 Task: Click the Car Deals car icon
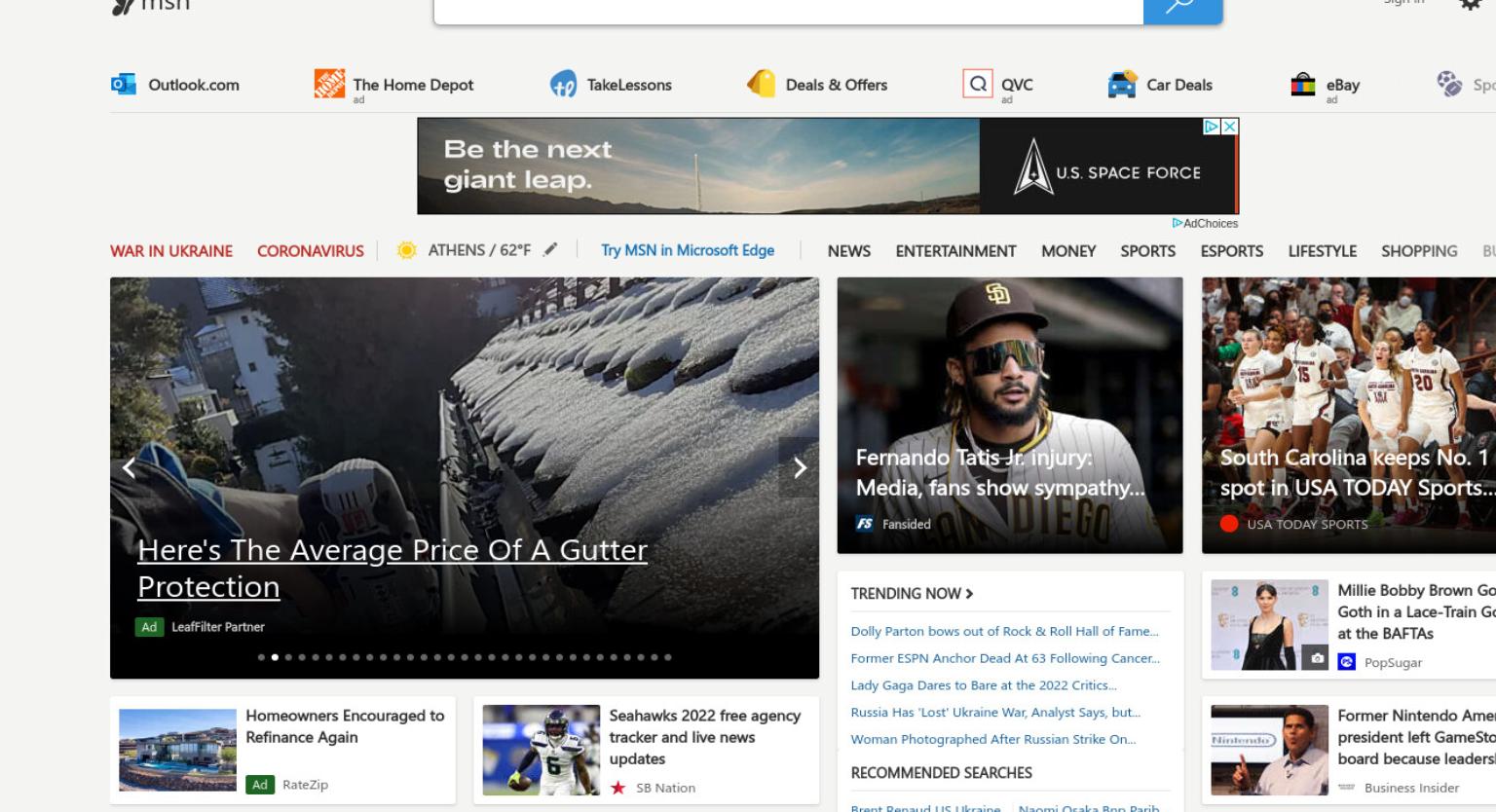coord(1122,85)
